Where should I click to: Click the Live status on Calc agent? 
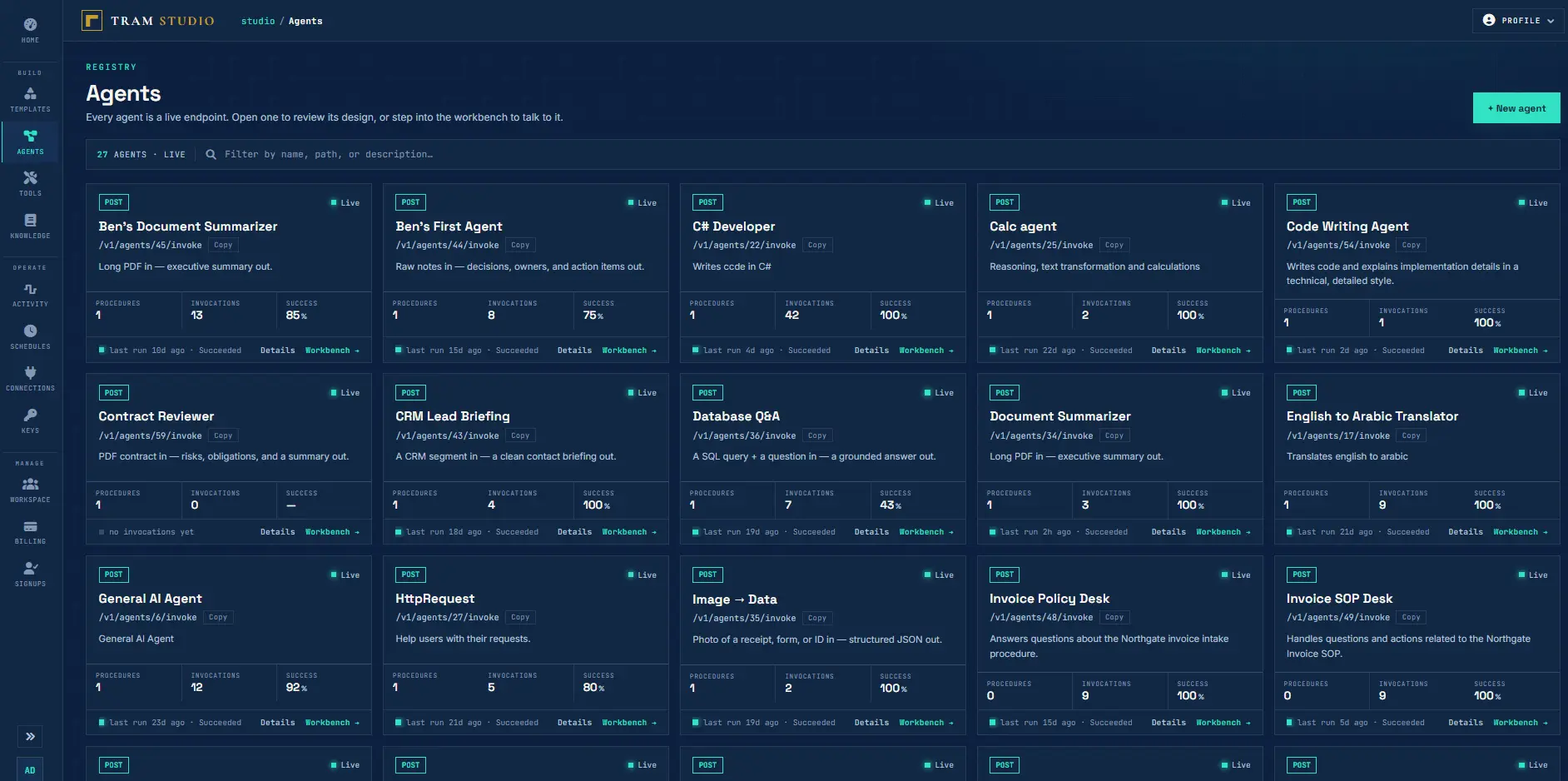pos(1236,203)
